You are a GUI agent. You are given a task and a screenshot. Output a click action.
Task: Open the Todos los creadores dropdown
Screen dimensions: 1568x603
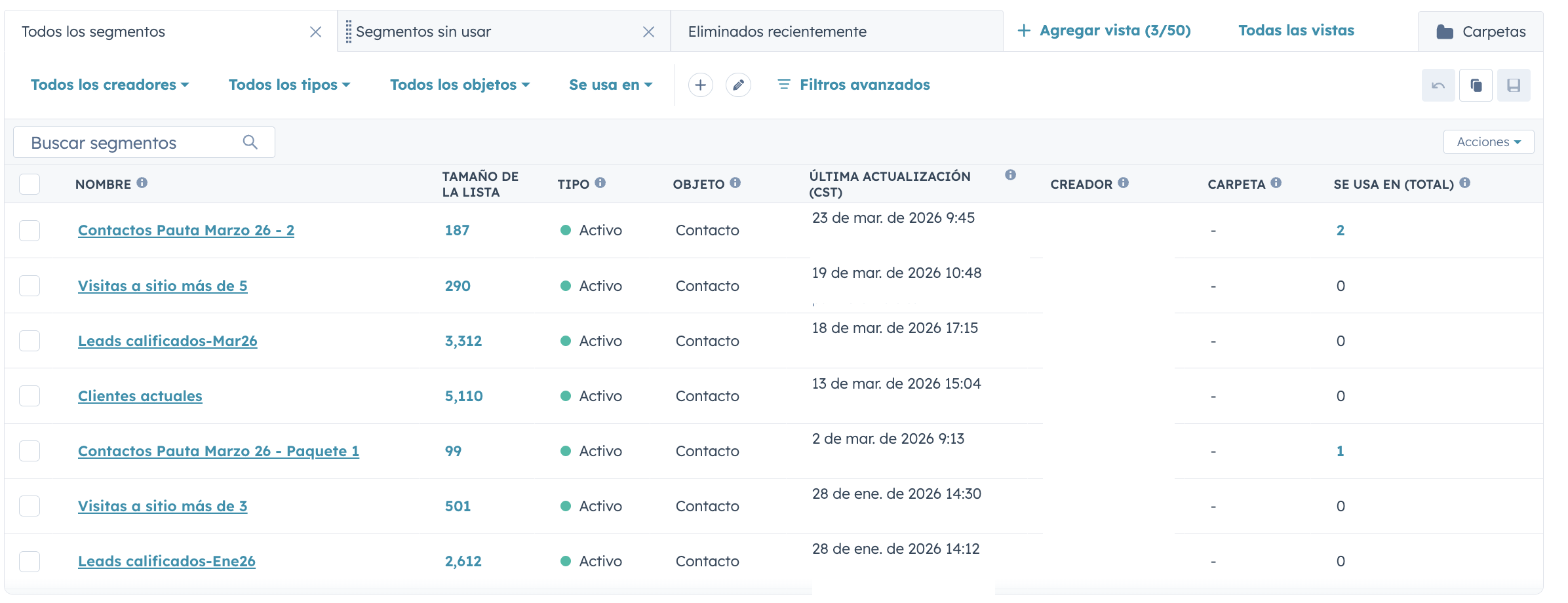point(110,84)
